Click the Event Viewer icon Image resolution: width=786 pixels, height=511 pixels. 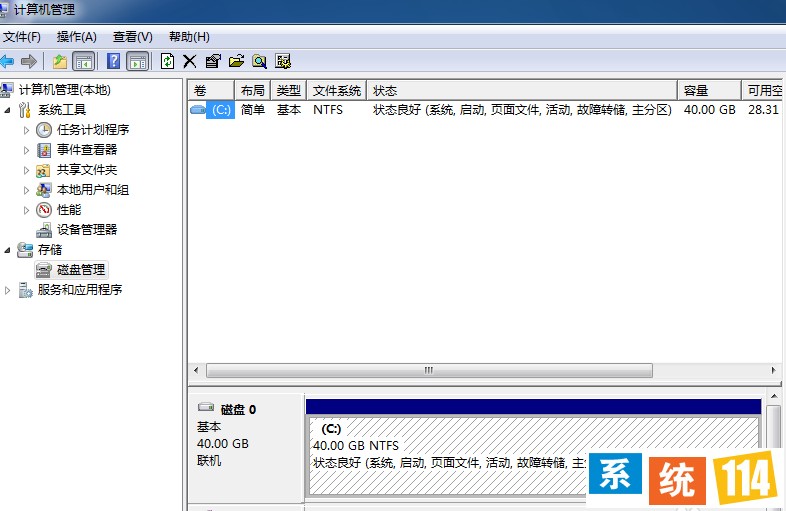pos(44,150)
